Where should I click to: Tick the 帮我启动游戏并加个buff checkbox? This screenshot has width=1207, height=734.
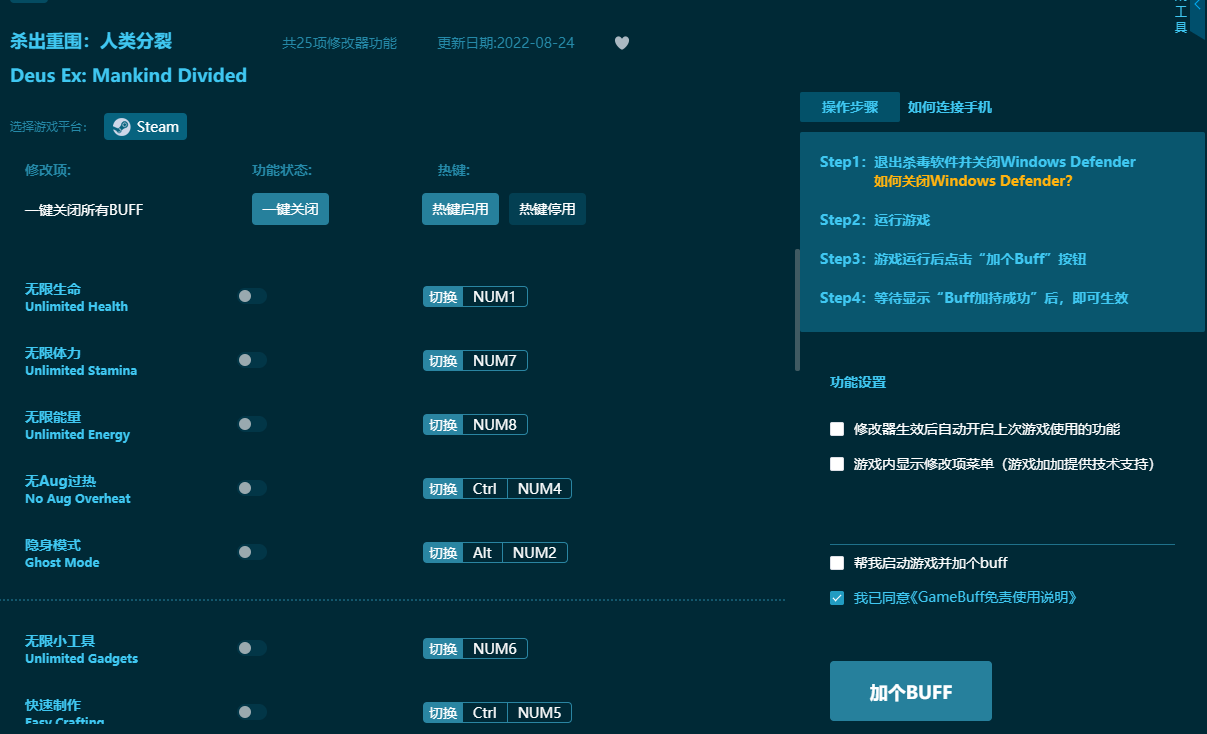(x=837, y=563)
